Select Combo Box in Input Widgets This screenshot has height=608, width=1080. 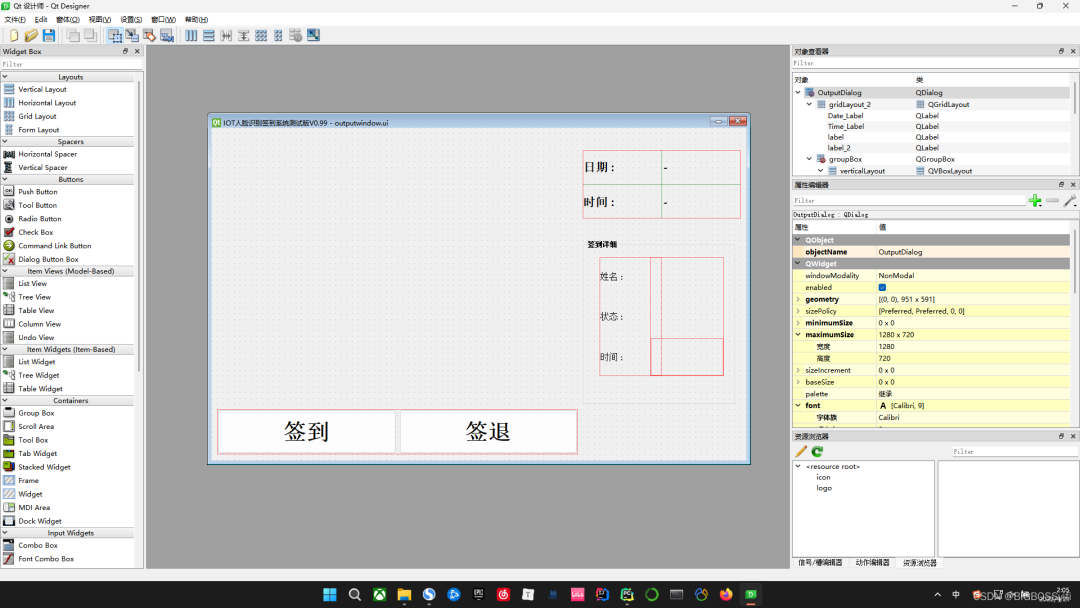pos(37,545)
